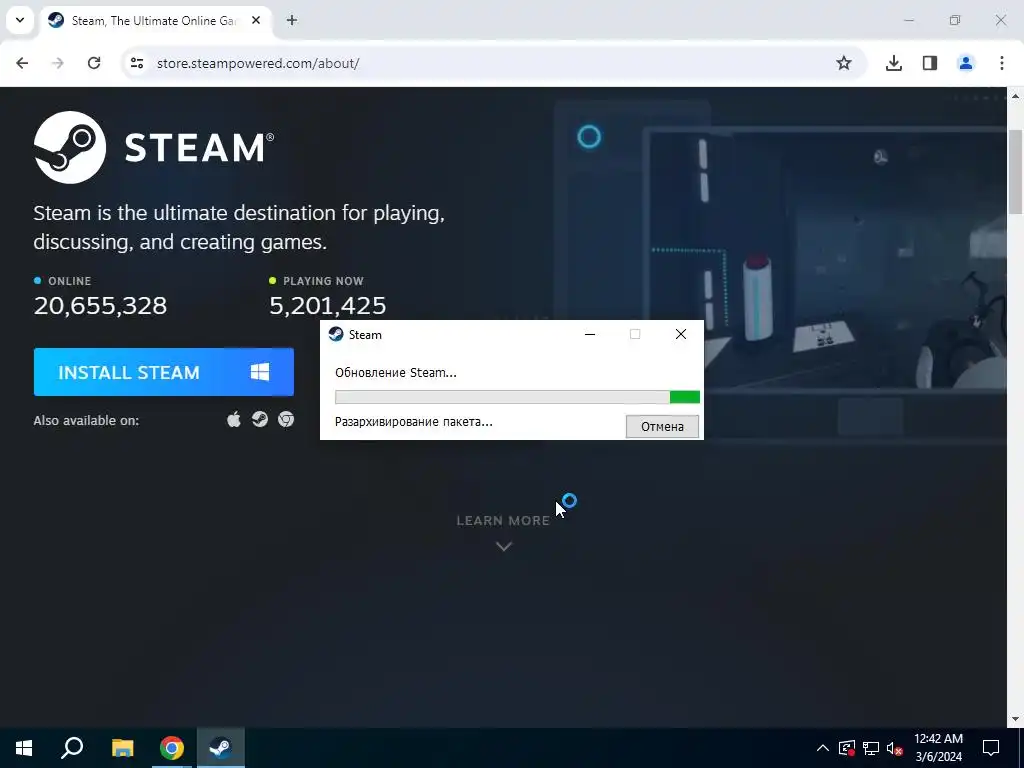
Task: Open new tab with plus button
Action: pyautogui.click(x=292, y=20)
